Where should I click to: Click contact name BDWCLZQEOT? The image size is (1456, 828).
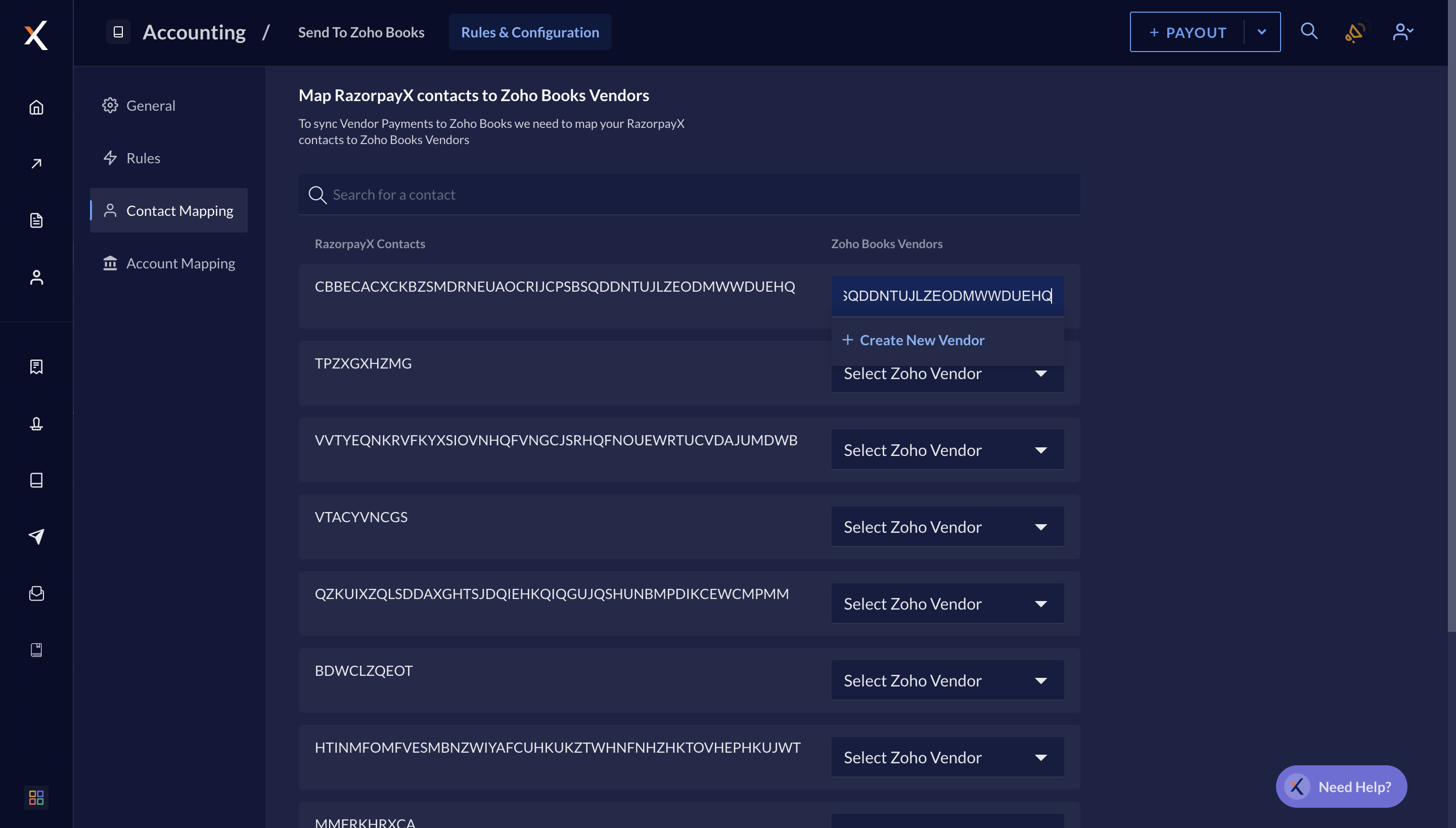[363, 670]
